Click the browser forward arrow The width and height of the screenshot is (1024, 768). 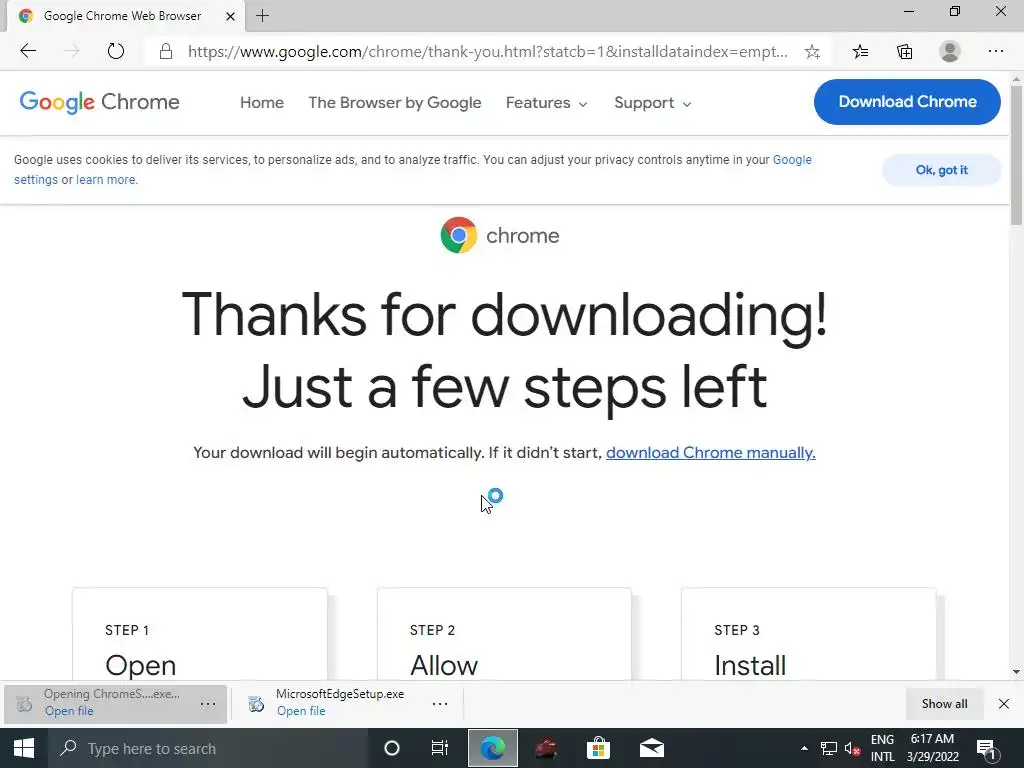tap(72, 51)
